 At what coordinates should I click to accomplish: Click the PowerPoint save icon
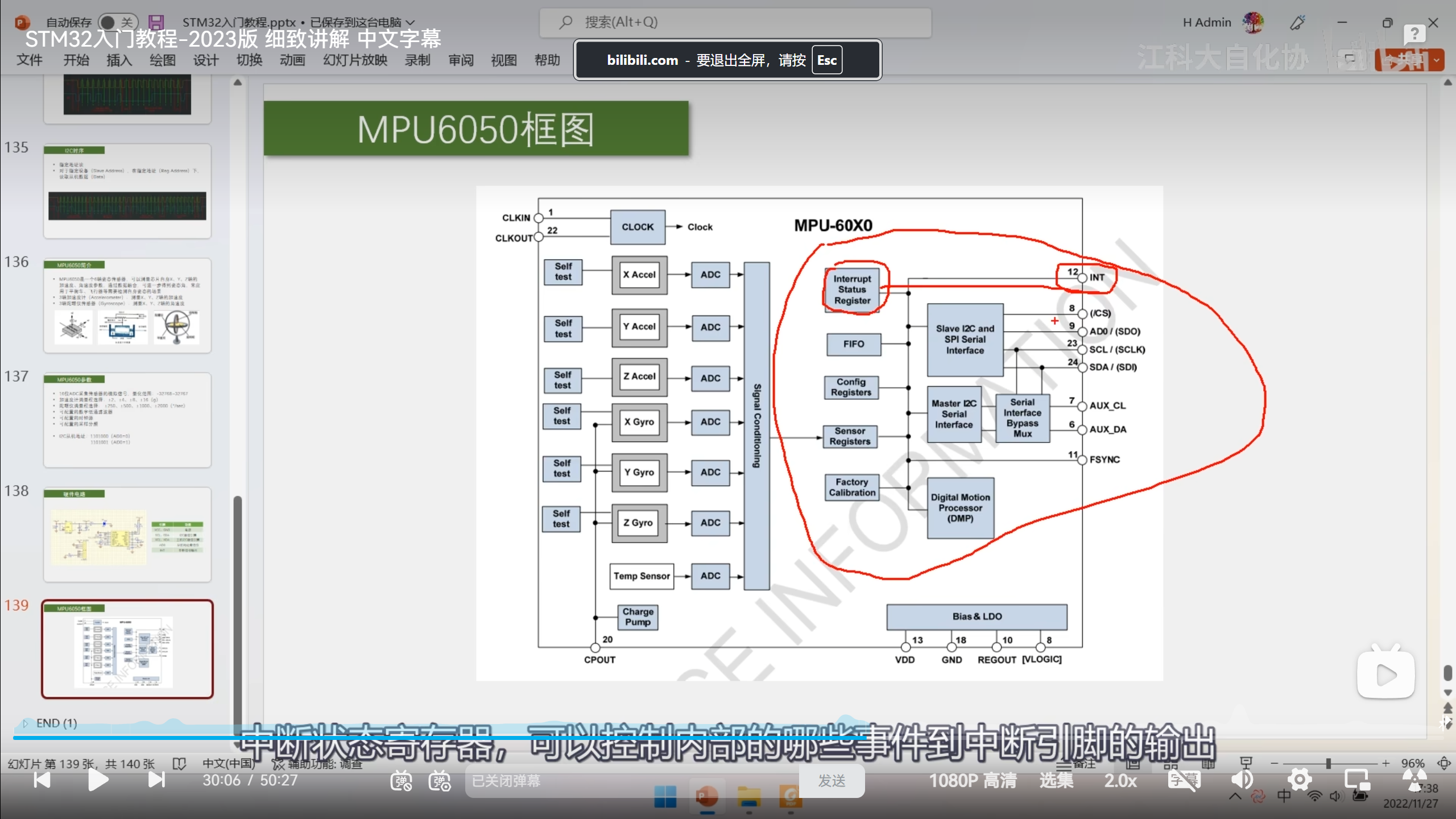point(156,22)
